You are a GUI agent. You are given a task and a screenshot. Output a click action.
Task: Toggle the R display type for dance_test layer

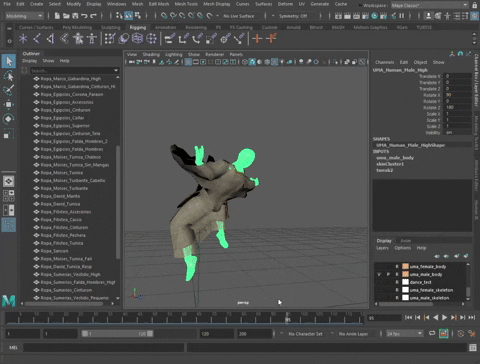(x=397, y=282)
